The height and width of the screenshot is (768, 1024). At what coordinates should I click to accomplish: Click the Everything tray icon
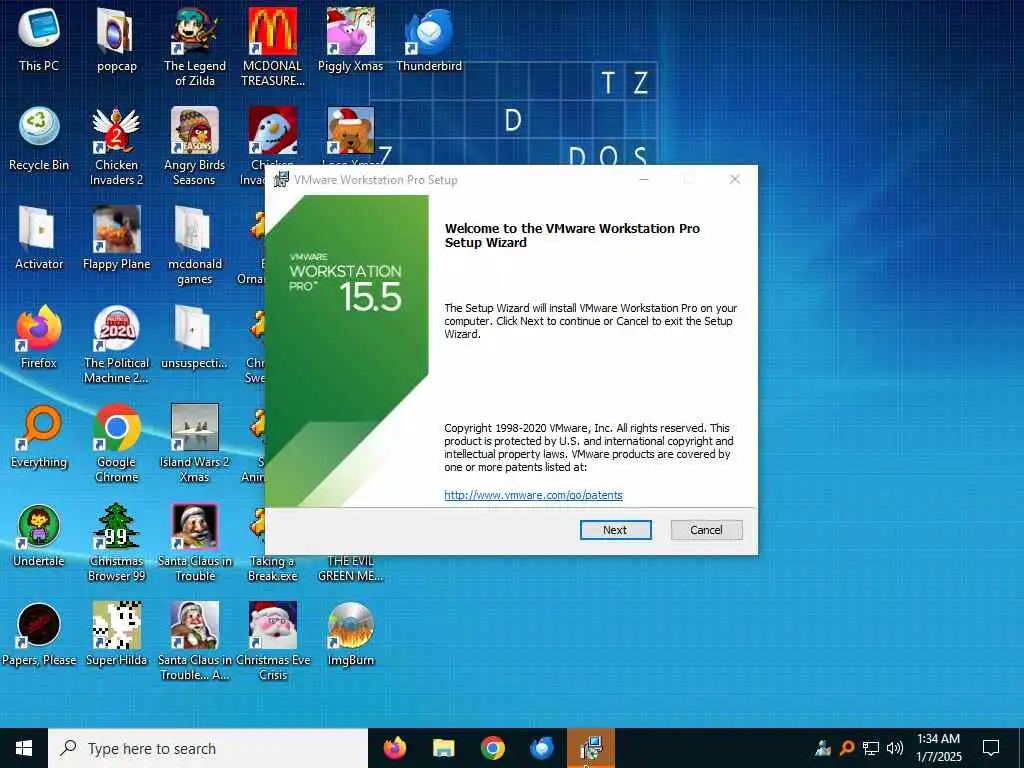click(847, 748)
